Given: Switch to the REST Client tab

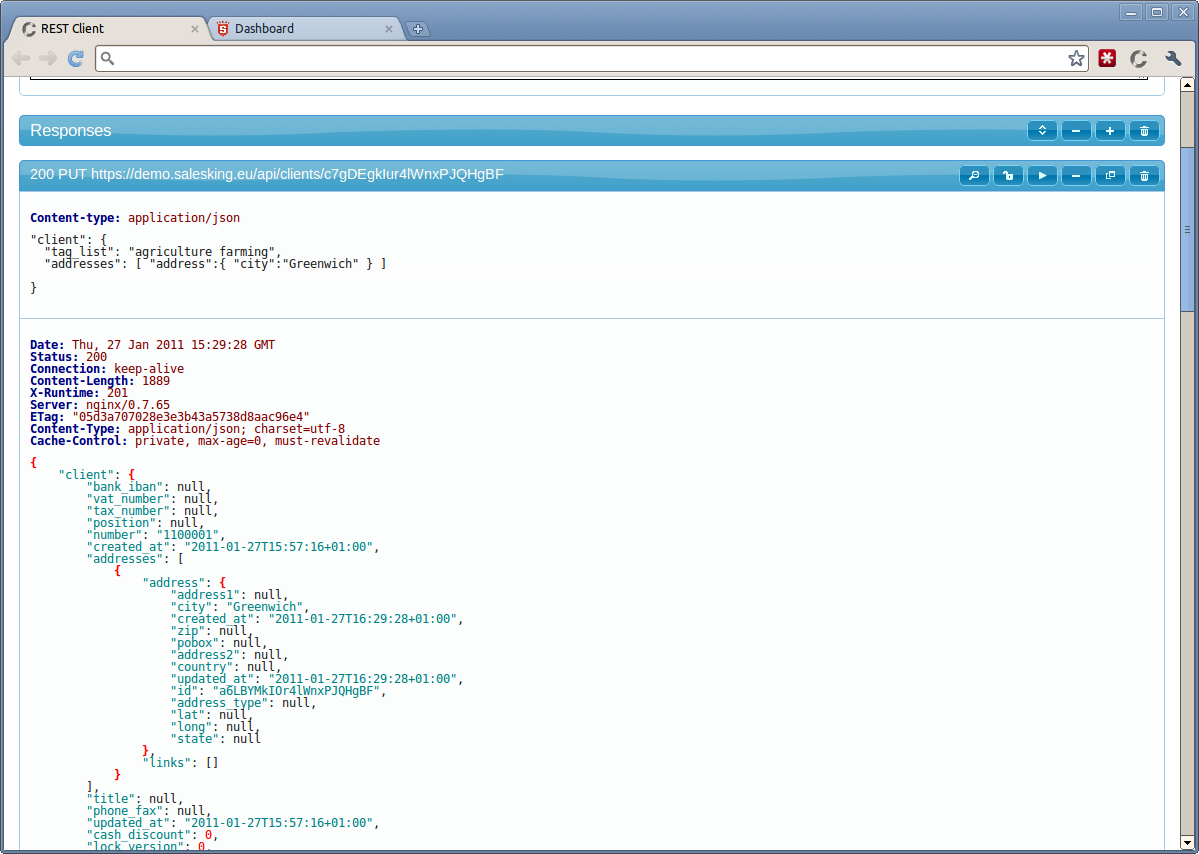Looking at the screenshot, I should [x=109, y=29].
